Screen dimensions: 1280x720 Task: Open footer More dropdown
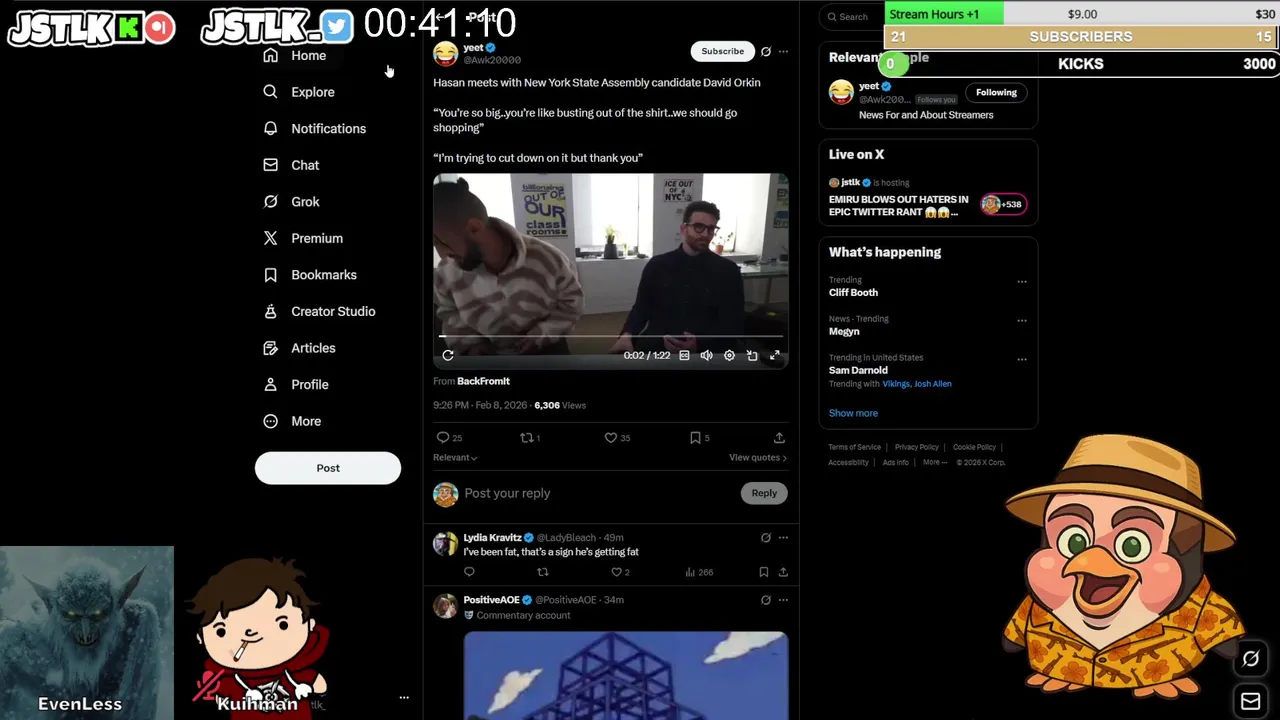(935, 462)
